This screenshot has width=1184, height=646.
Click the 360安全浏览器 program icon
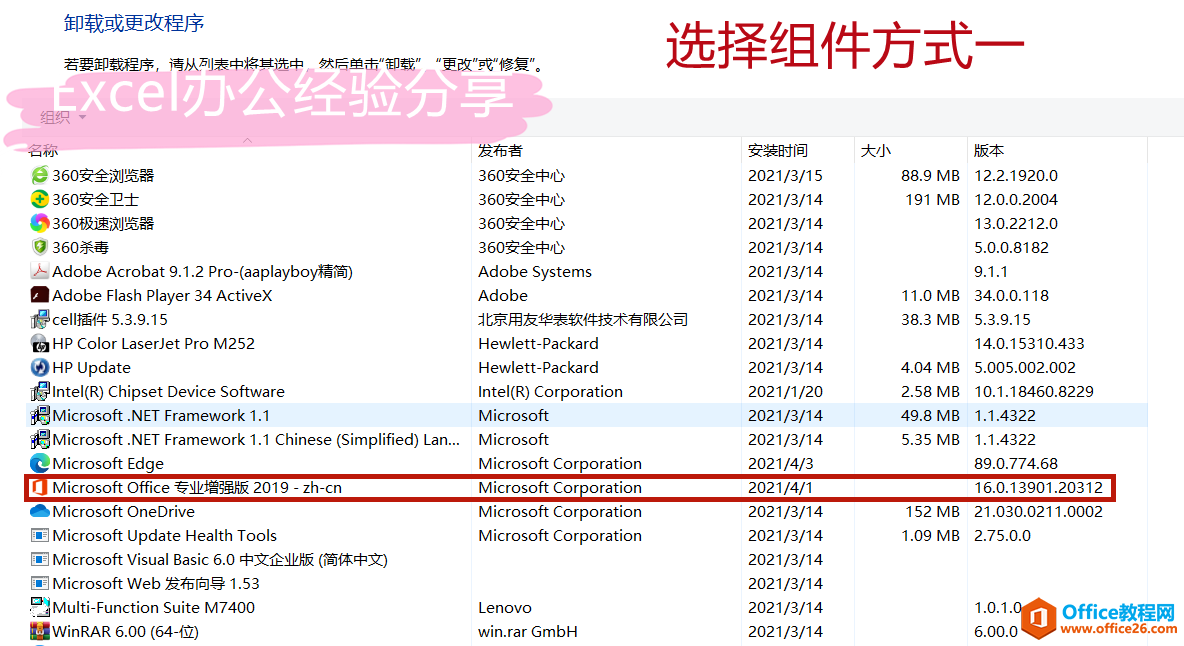[39, 175]
